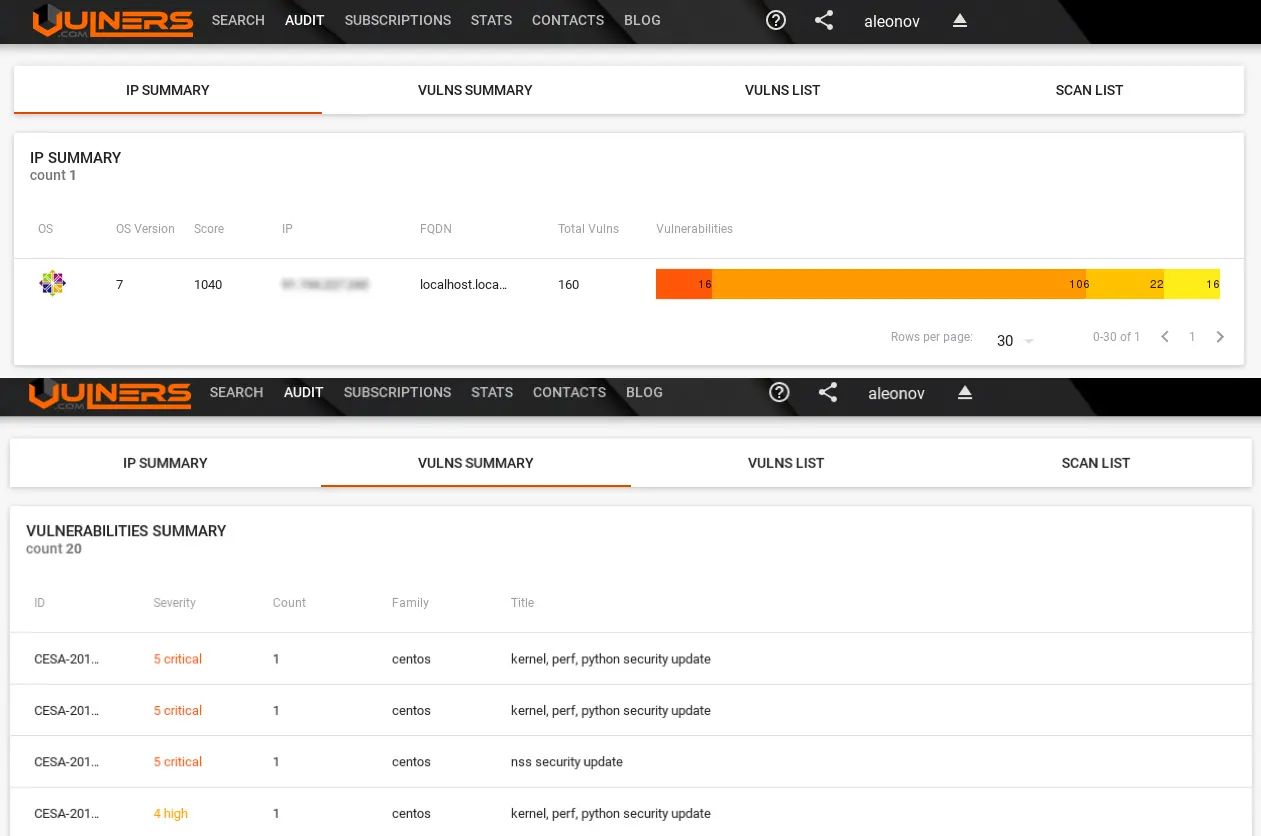This screenshot has height=836, width=1261.
Task: Click the logout eject icon next to aleonov
Action: 959,20
